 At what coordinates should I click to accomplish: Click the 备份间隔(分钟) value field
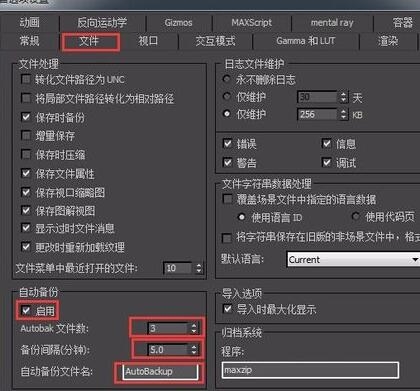click(168, 349)
